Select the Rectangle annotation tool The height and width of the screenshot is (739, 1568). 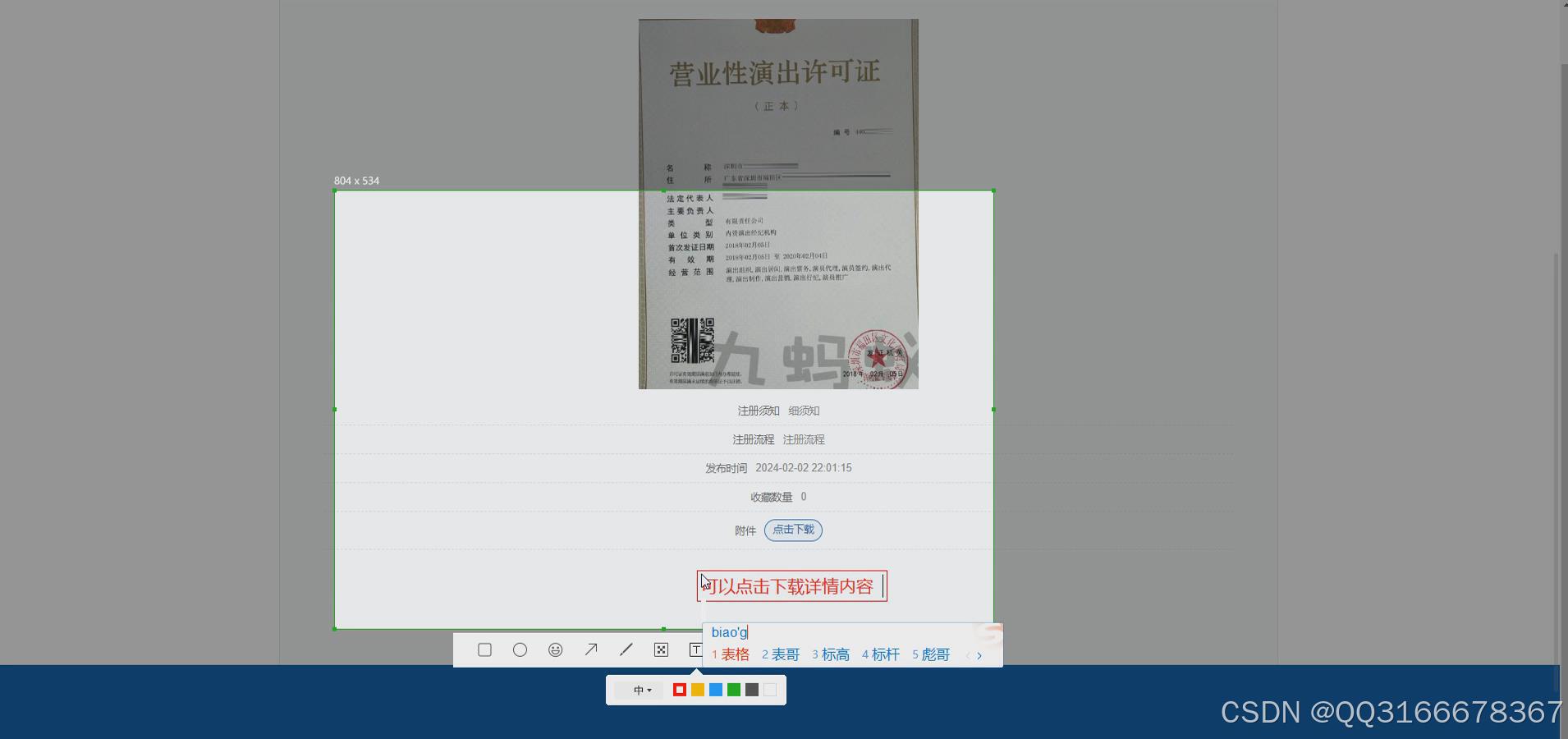tap(484, 649)
